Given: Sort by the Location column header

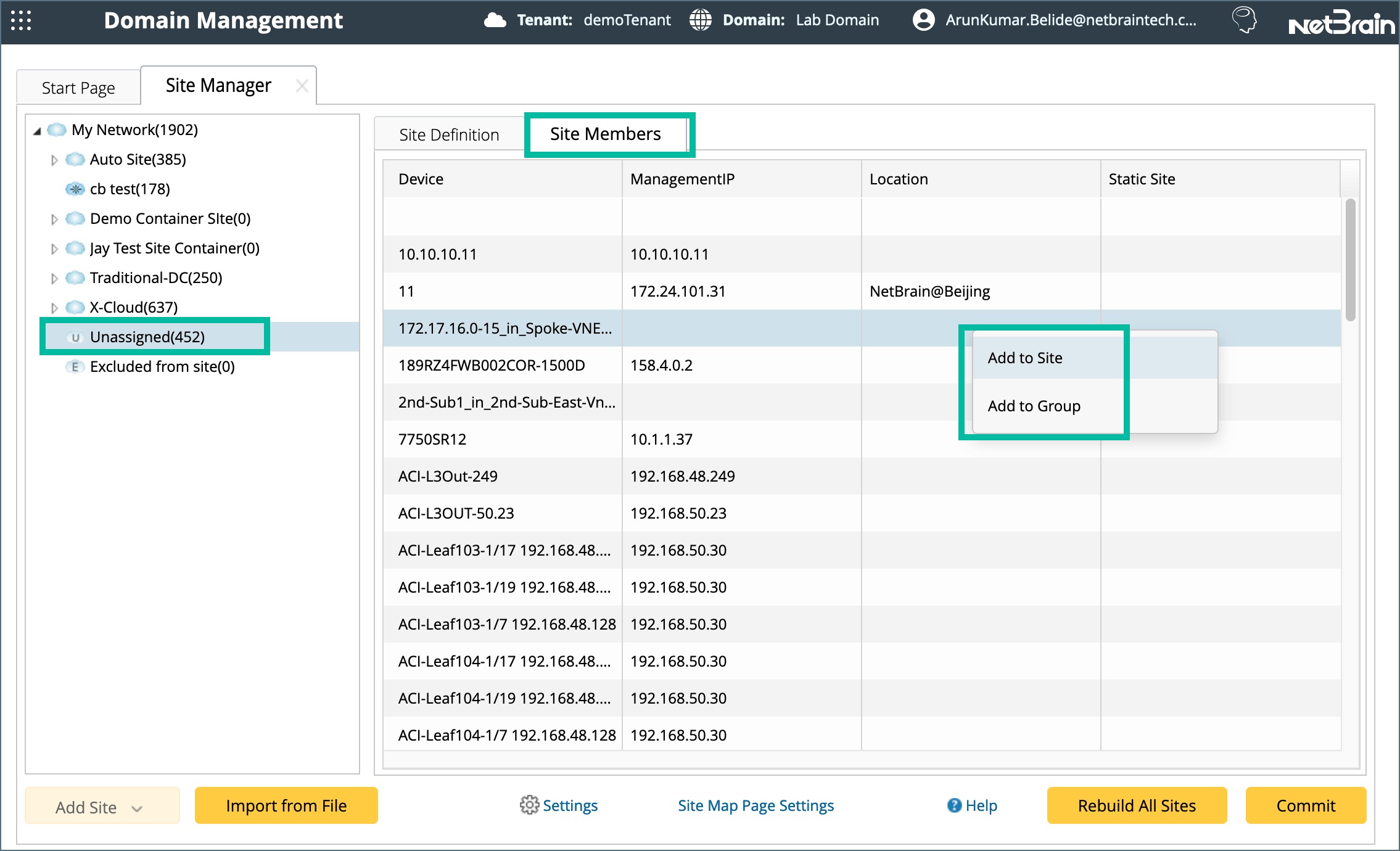Looking at the screenshot, I should pyautogui.click(x=981, y=179).
